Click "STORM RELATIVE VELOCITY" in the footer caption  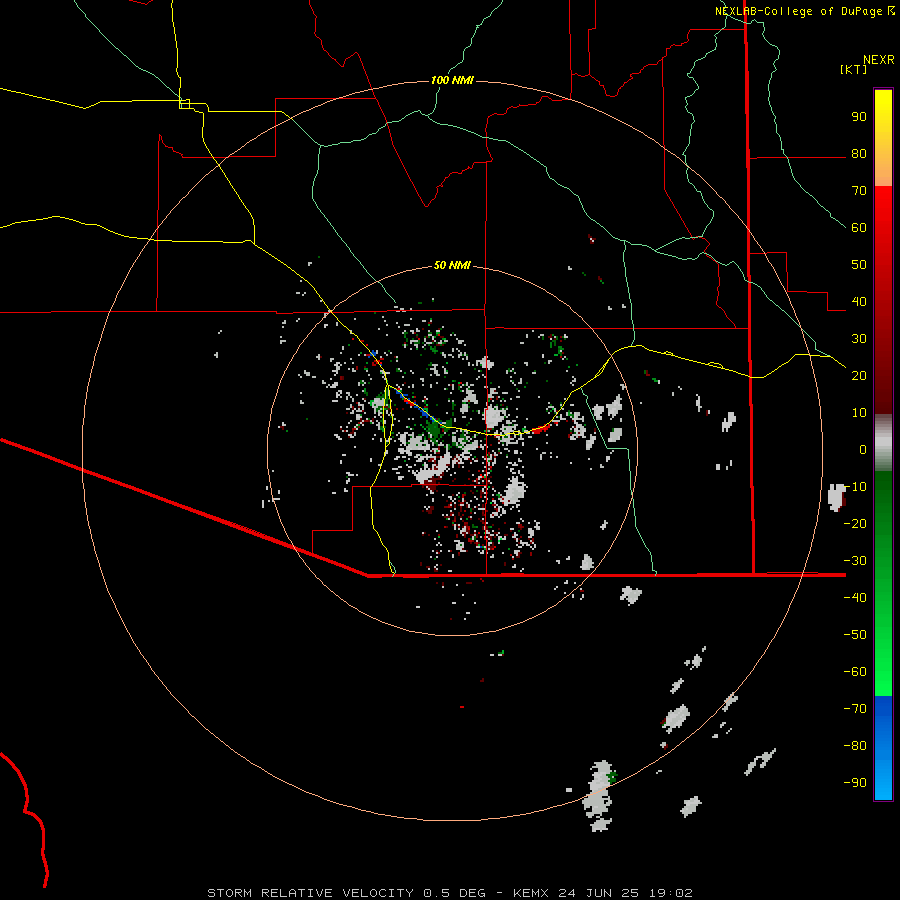click(310, 893)
